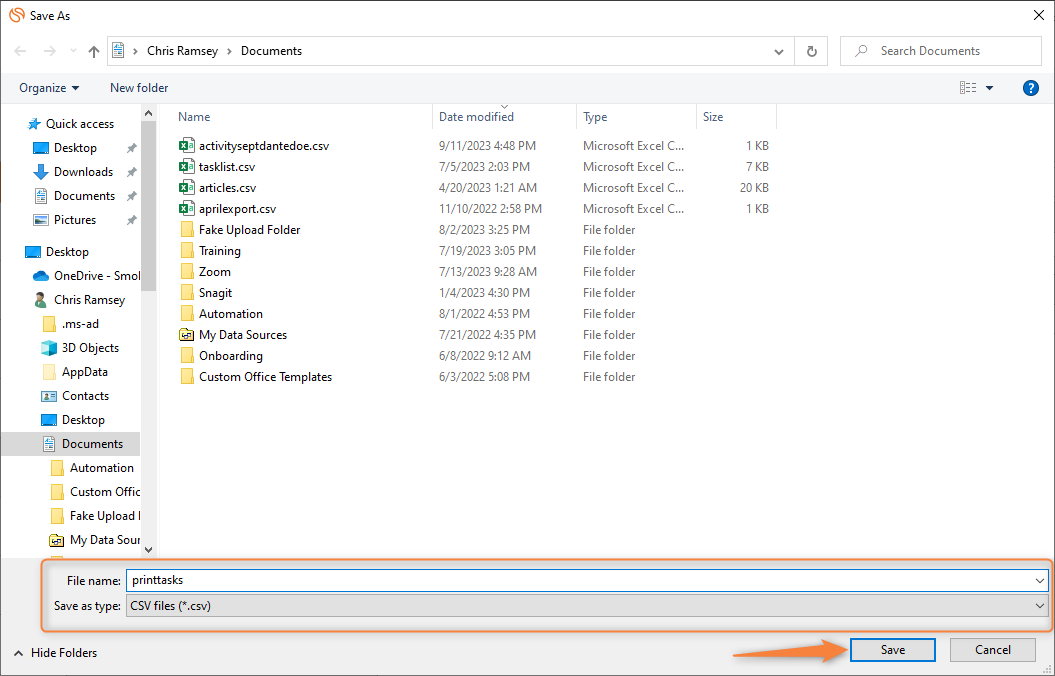1055x676 pixels.
Task: Open the Organize dropdown menu
Action: click(49, 88)
